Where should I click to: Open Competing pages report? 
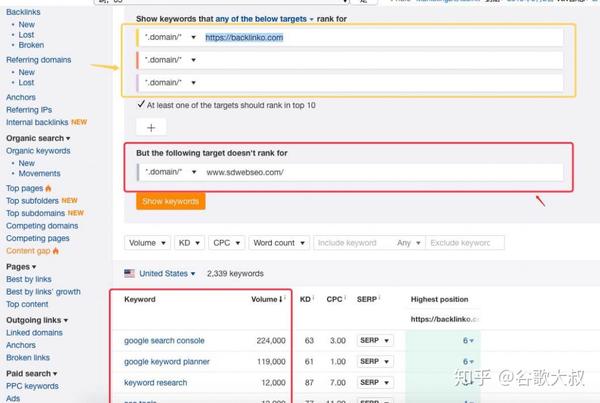click(x=38, y=238)
